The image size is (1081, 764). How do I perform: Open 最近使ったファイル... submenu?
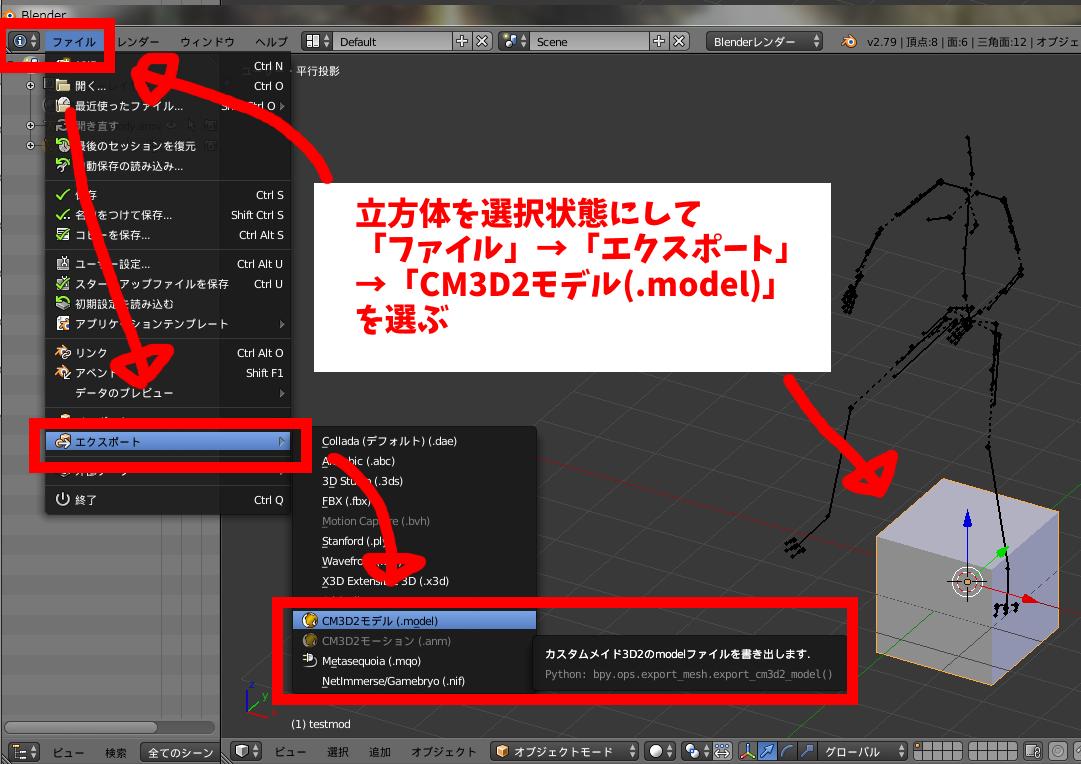pyautogui.click(x=168, y=106)
